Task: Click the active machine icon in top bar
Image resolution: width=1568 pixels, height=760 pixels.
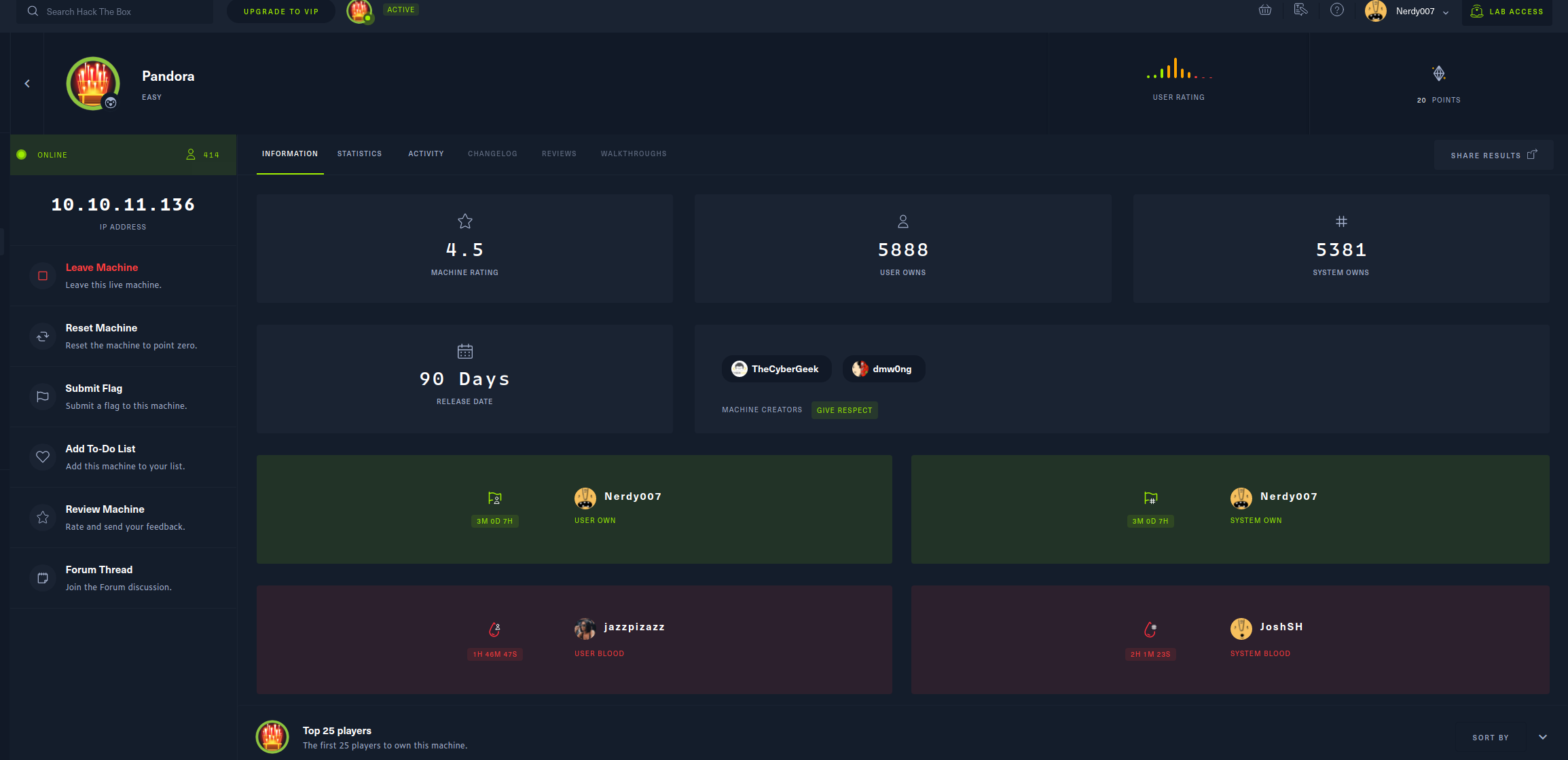Action: (x=359, y=11)
